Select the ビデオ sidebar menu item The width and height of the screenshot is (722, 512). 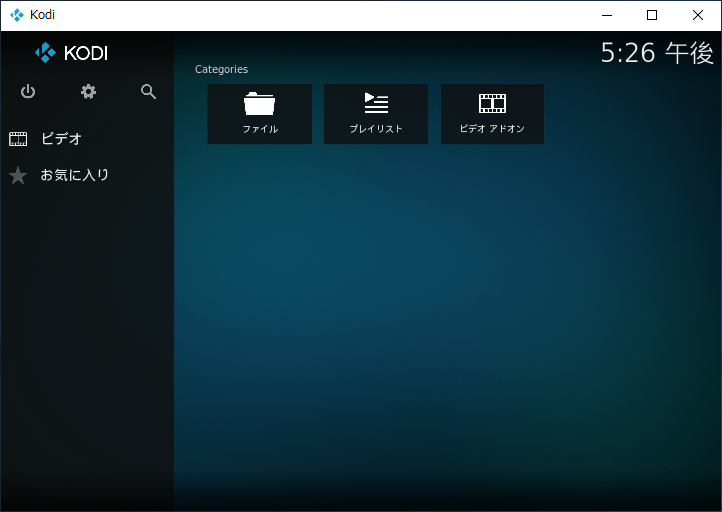pos(62,139)
